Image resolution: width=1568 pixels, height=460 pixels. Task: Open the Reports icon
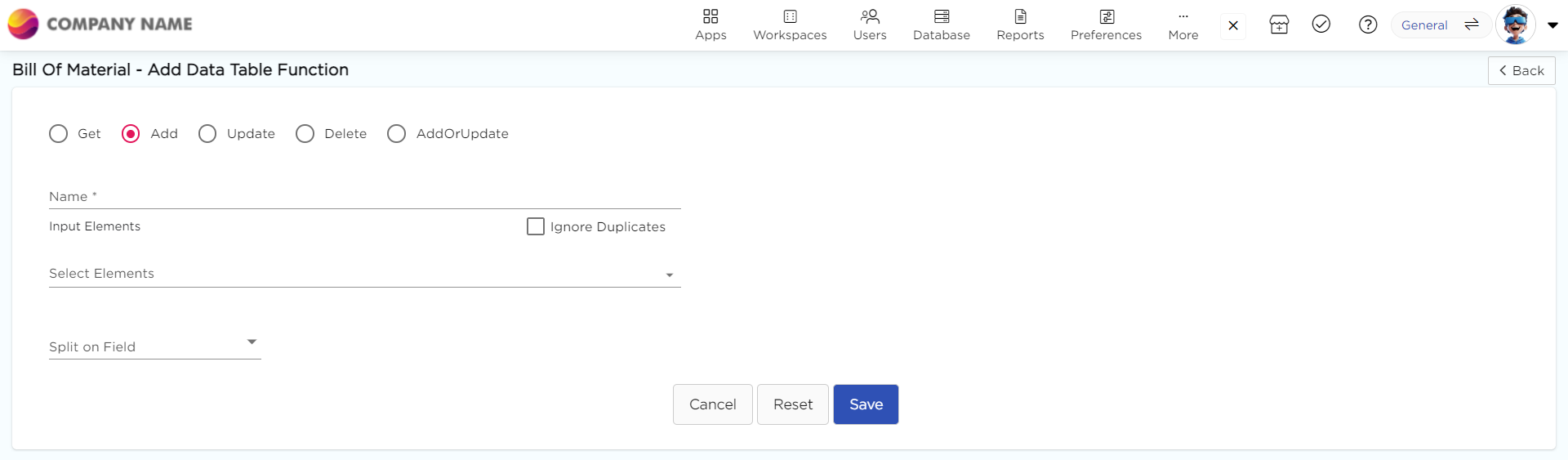coord(1020,17)
